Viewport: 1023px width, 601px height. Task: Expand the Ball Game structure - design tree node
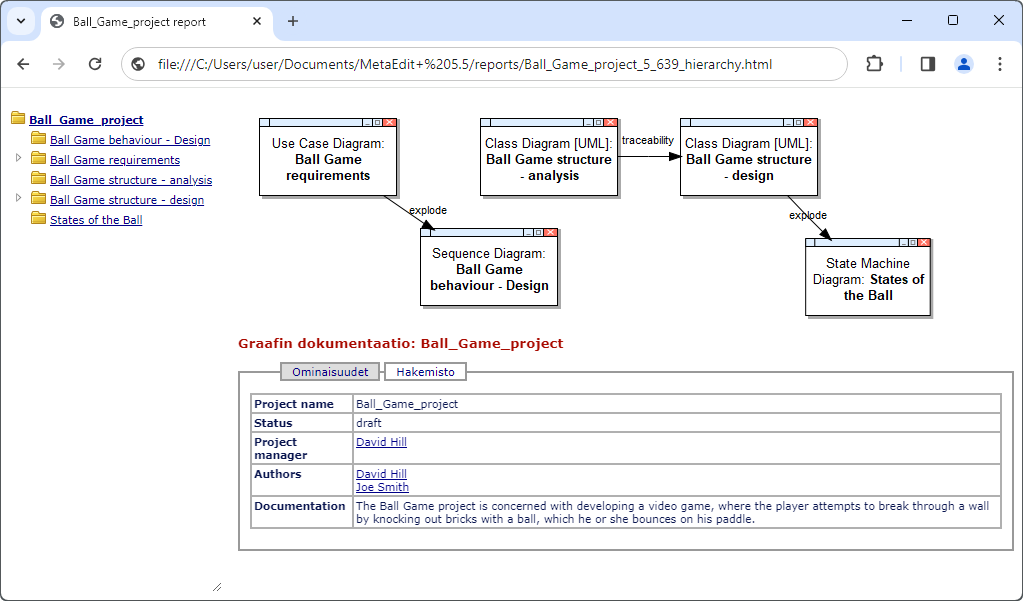[x=17, y=197]
